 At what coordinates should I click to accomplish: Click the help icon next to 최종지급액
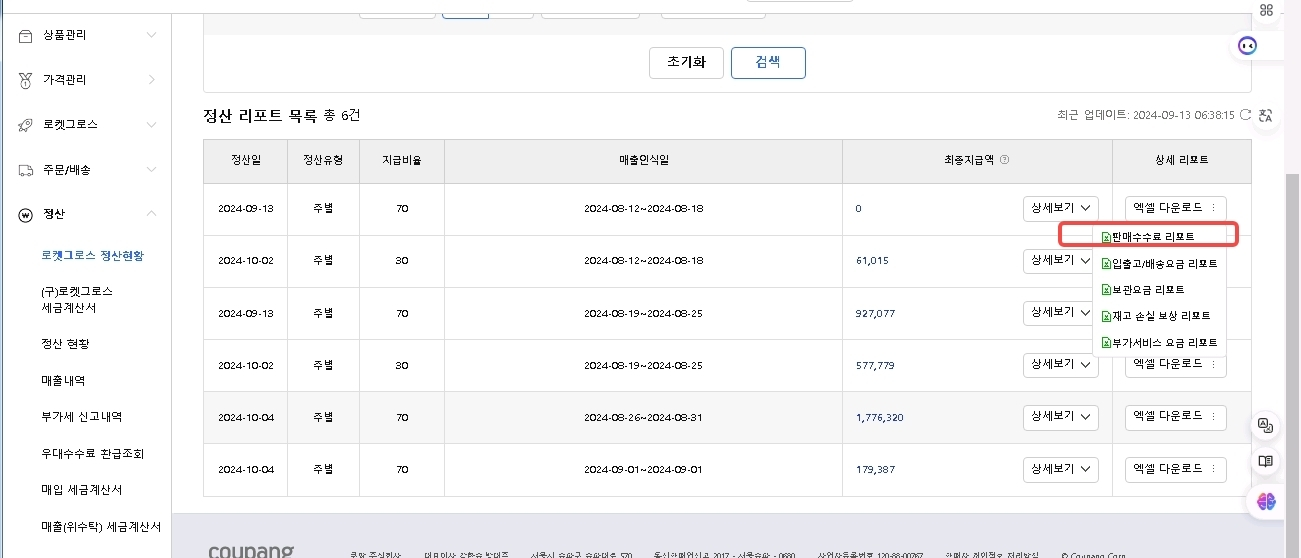pos(1004,160)
